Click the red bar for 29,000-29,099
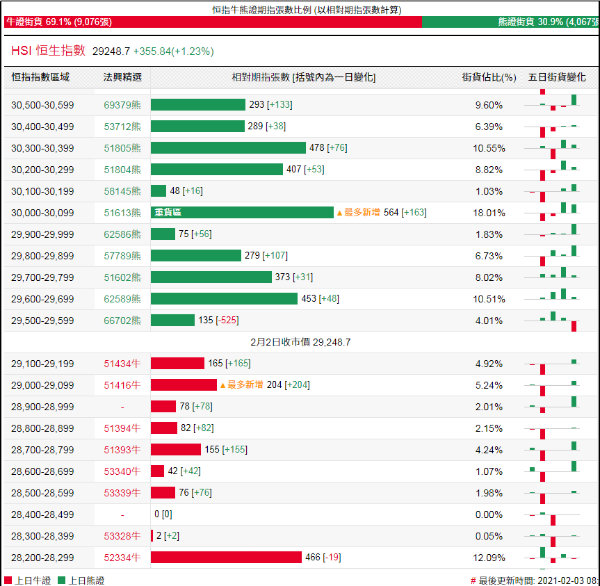This screenshot has height=586, width=600. click(x=184, y=385)
